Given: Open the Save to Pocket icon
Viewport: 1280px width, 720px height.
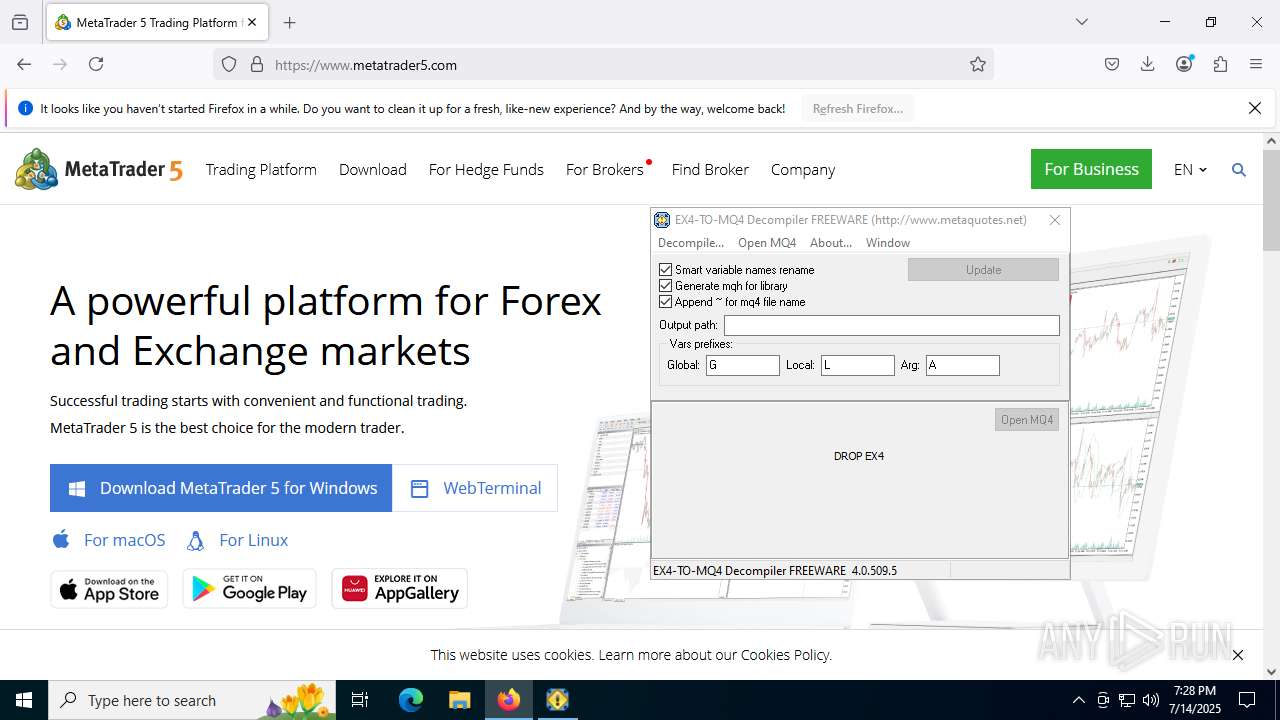Looking at the screenshot, I should [x=1112, y=64].
